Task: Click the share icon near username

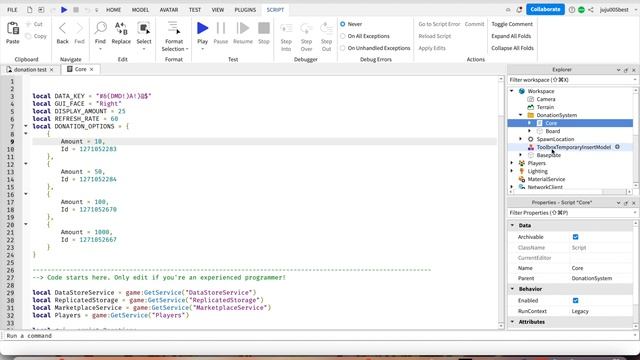Action: (591, 9)
